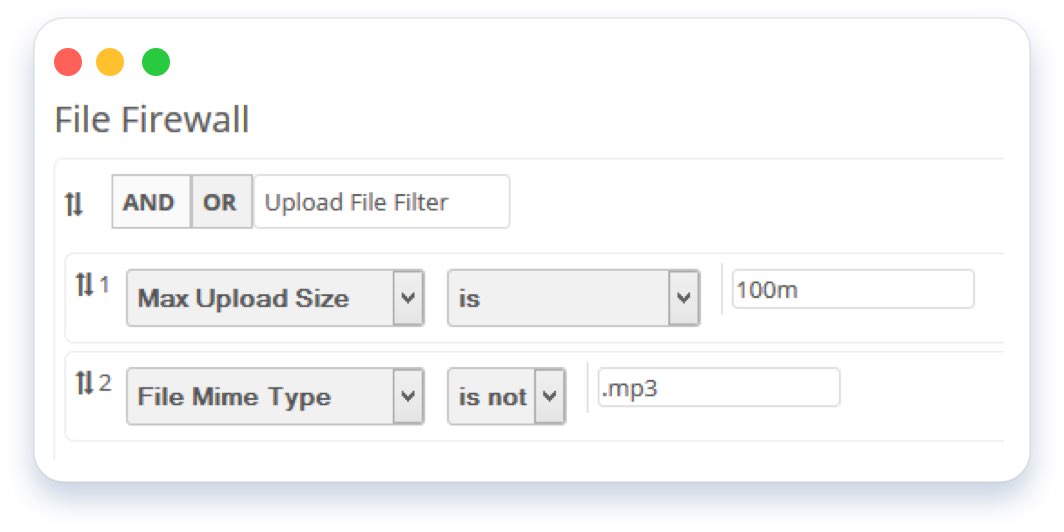The image size is (1064, 532).
Task: Click the chevron arrow on the "is" selector
Action: pos(684,298)
